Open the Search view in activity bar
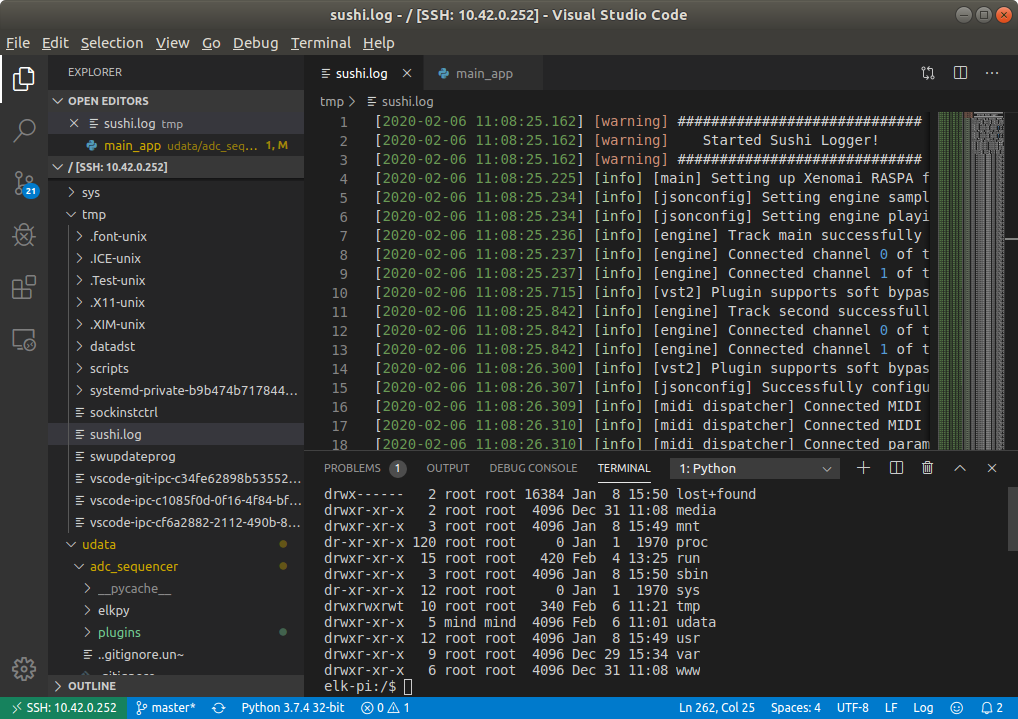Screen dimensions: 1018x719 coord(24,130)
